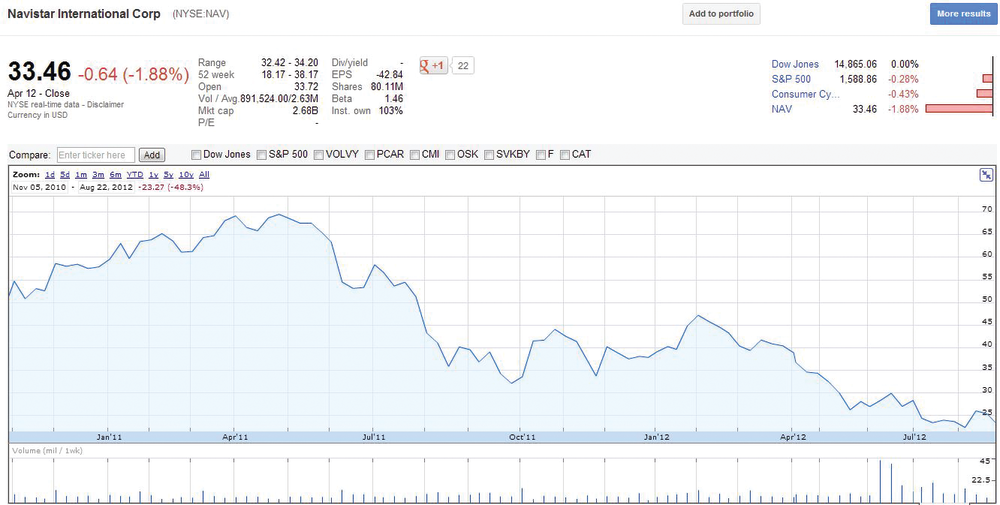
Task: Click the Jul'12 timeline label
Action: click(916, 437)
